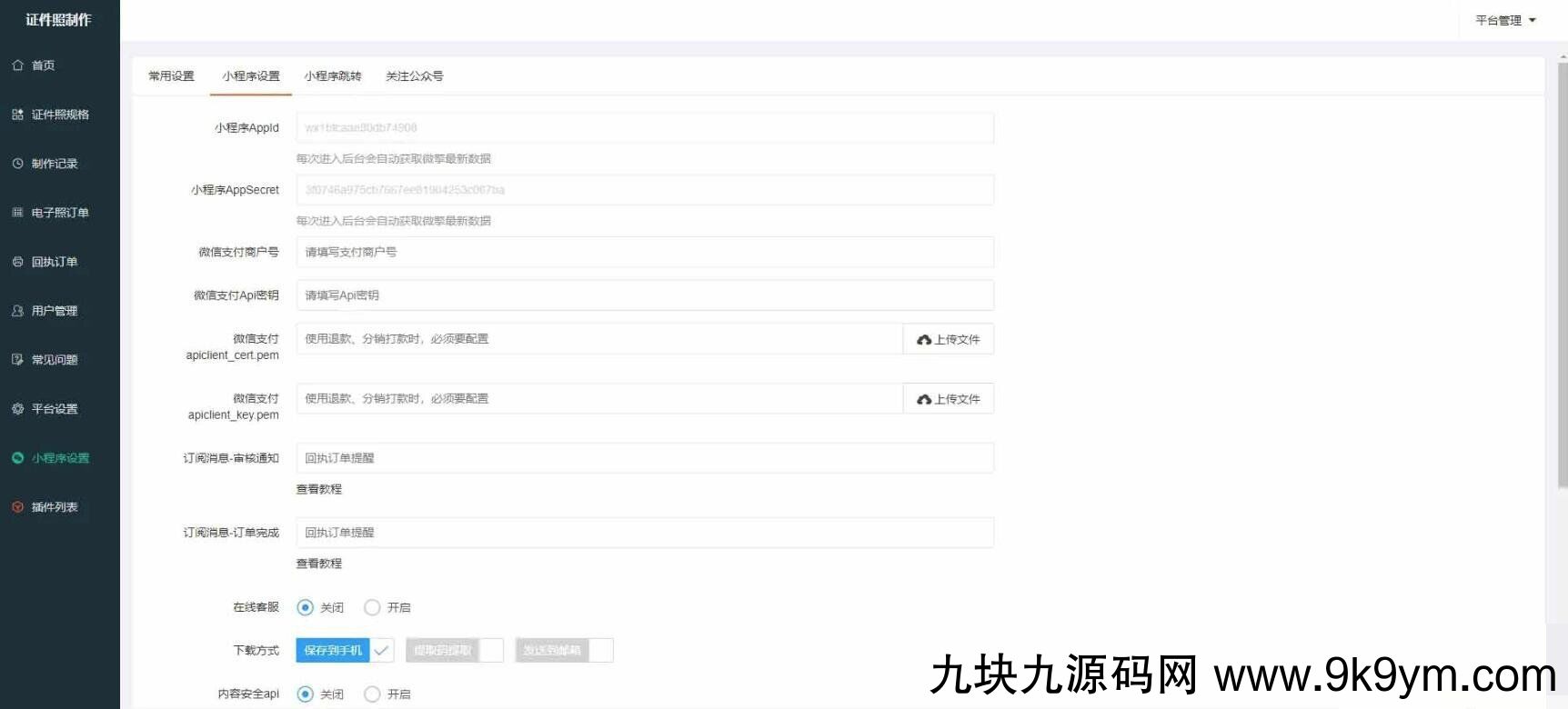Click the 证件照制作 title in sidebar header
The width and height of the screenshot is (1568, 709).
(x=58, y=20)
